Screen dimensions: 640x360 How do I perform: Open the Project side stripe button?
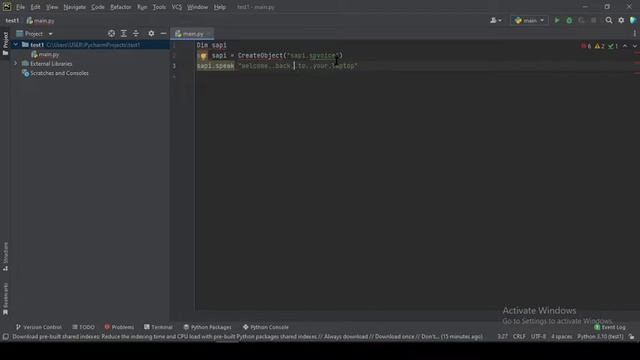5,43
